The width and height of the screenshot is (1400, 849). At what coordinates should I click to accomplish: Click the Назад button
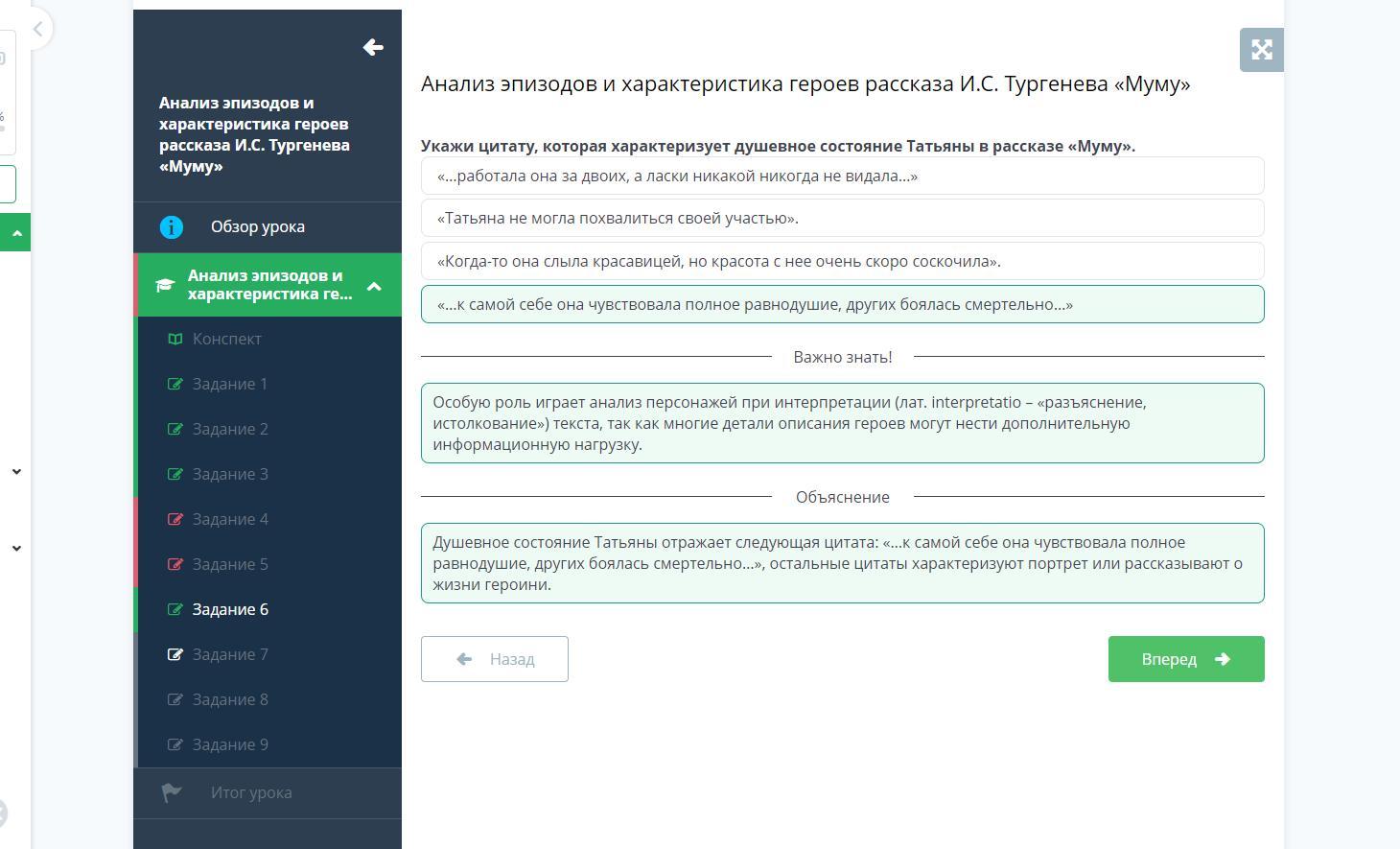tap(495, 659)
